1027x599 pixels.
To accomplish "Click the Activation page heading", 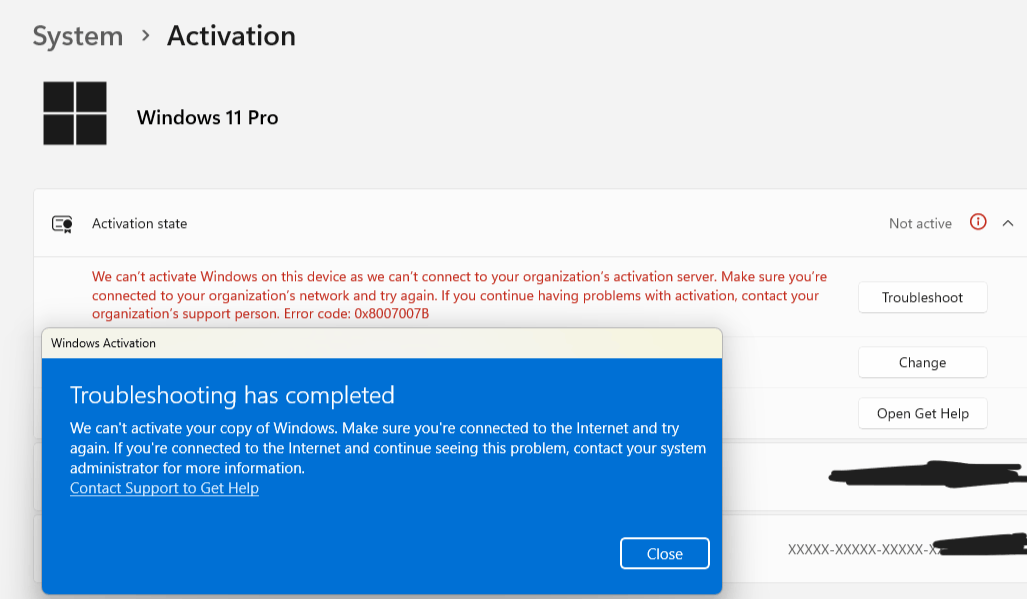I will click(231, 36).
